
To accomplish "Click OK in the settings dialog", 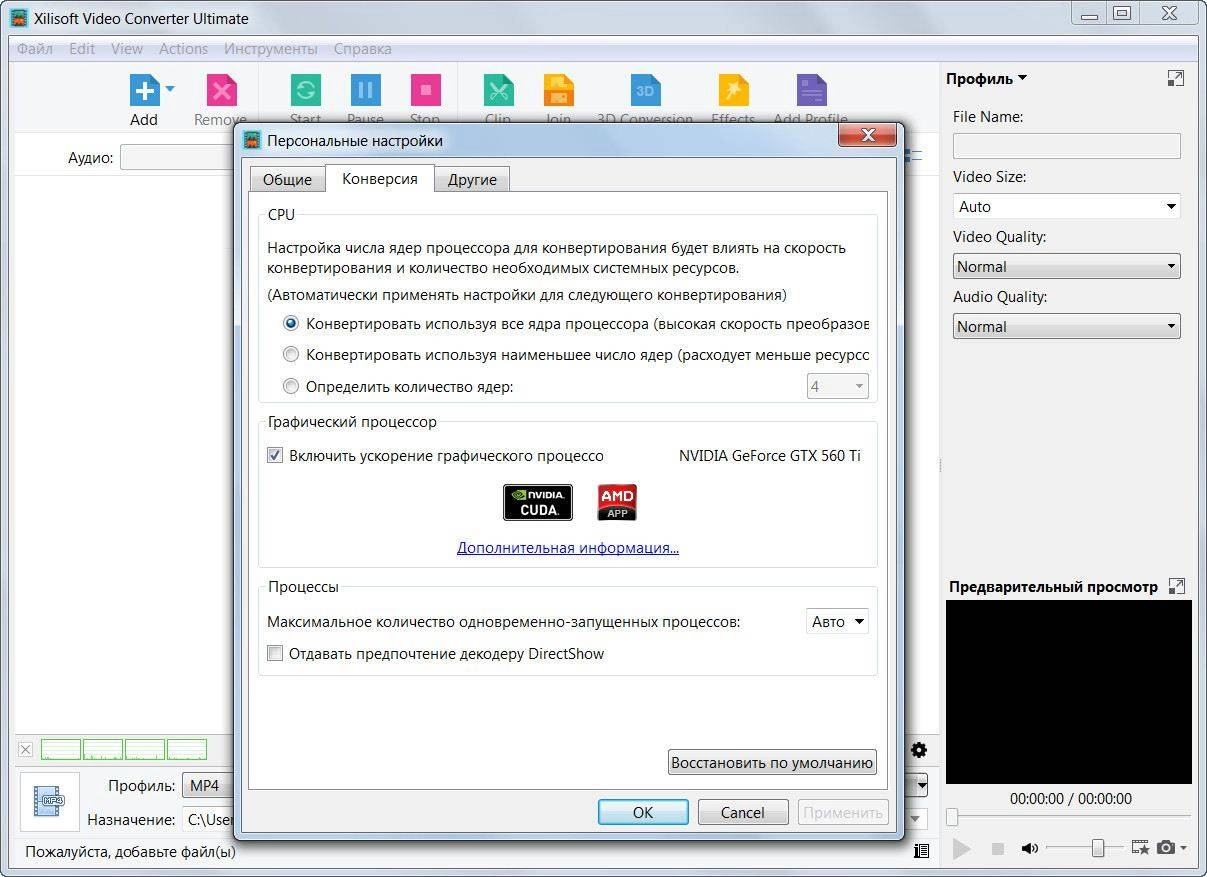I will pos(643,812).
